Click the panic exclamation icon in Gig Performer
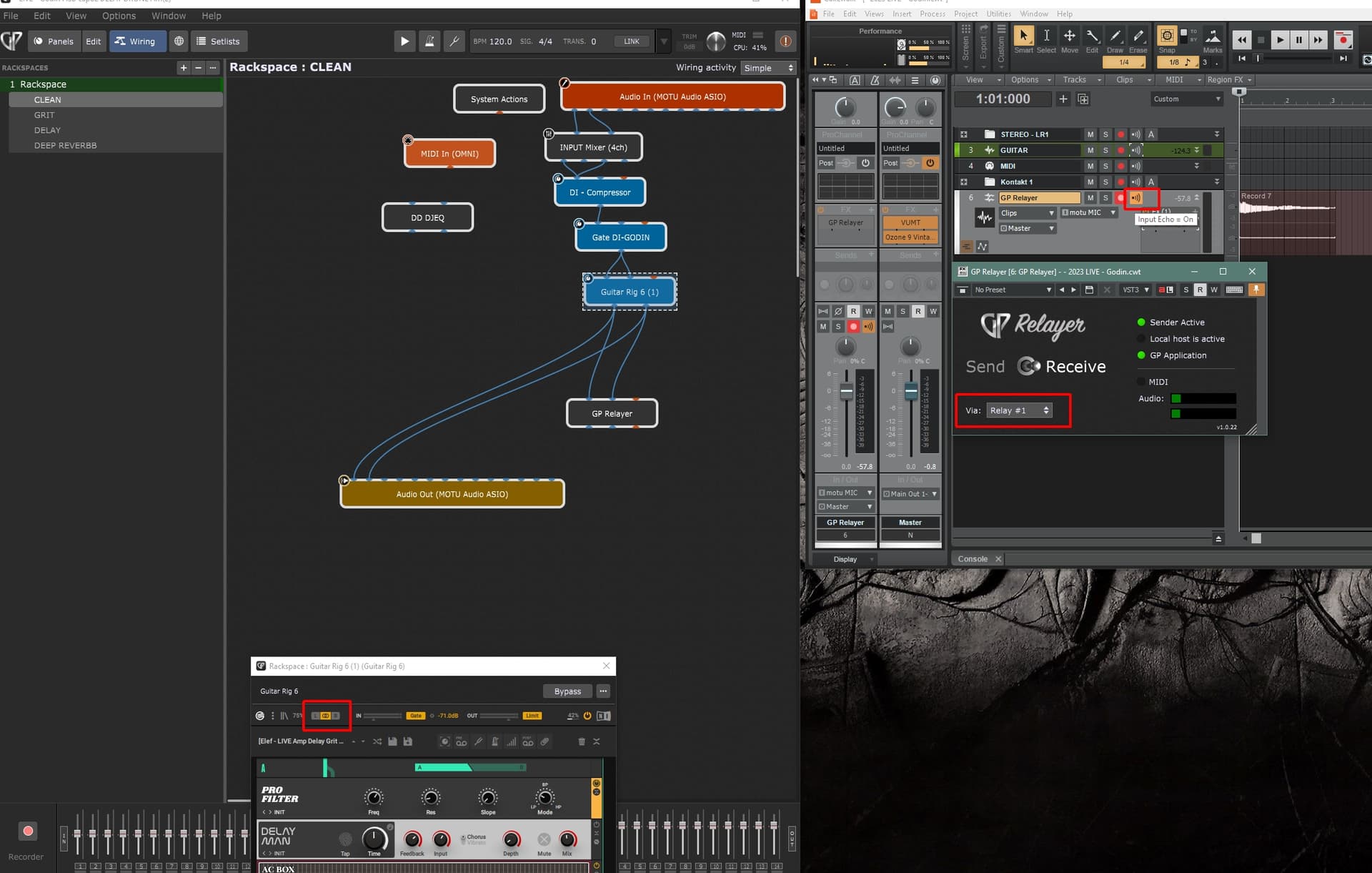Screen dimensions: 1372x873 785,41
